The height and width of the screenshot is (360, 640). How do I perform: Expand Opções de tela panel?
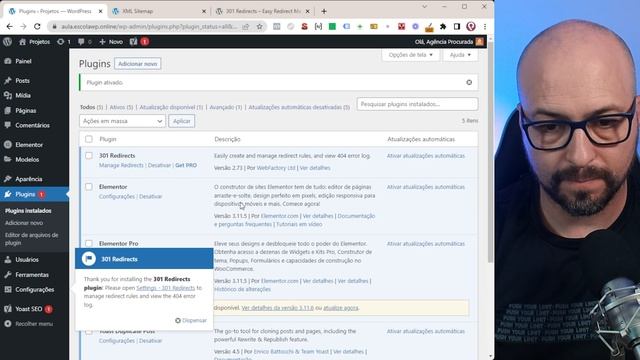(x=411, y=55)
